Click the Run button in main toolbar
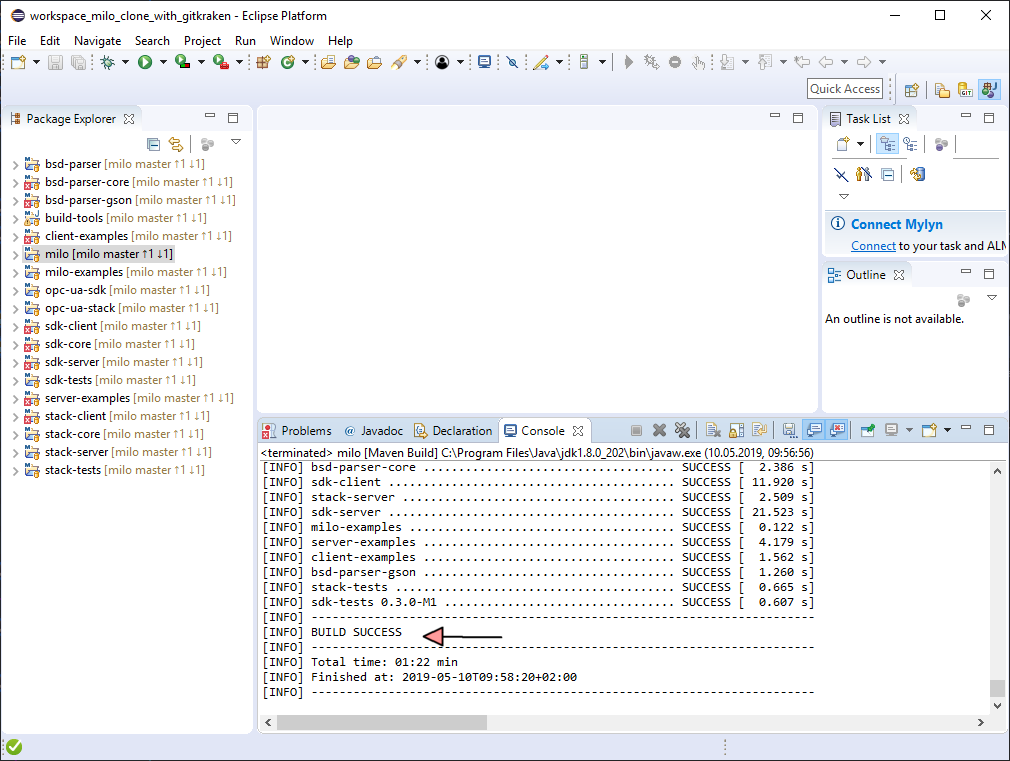Viewport: 1010px width, 761px height. point(145,62)
